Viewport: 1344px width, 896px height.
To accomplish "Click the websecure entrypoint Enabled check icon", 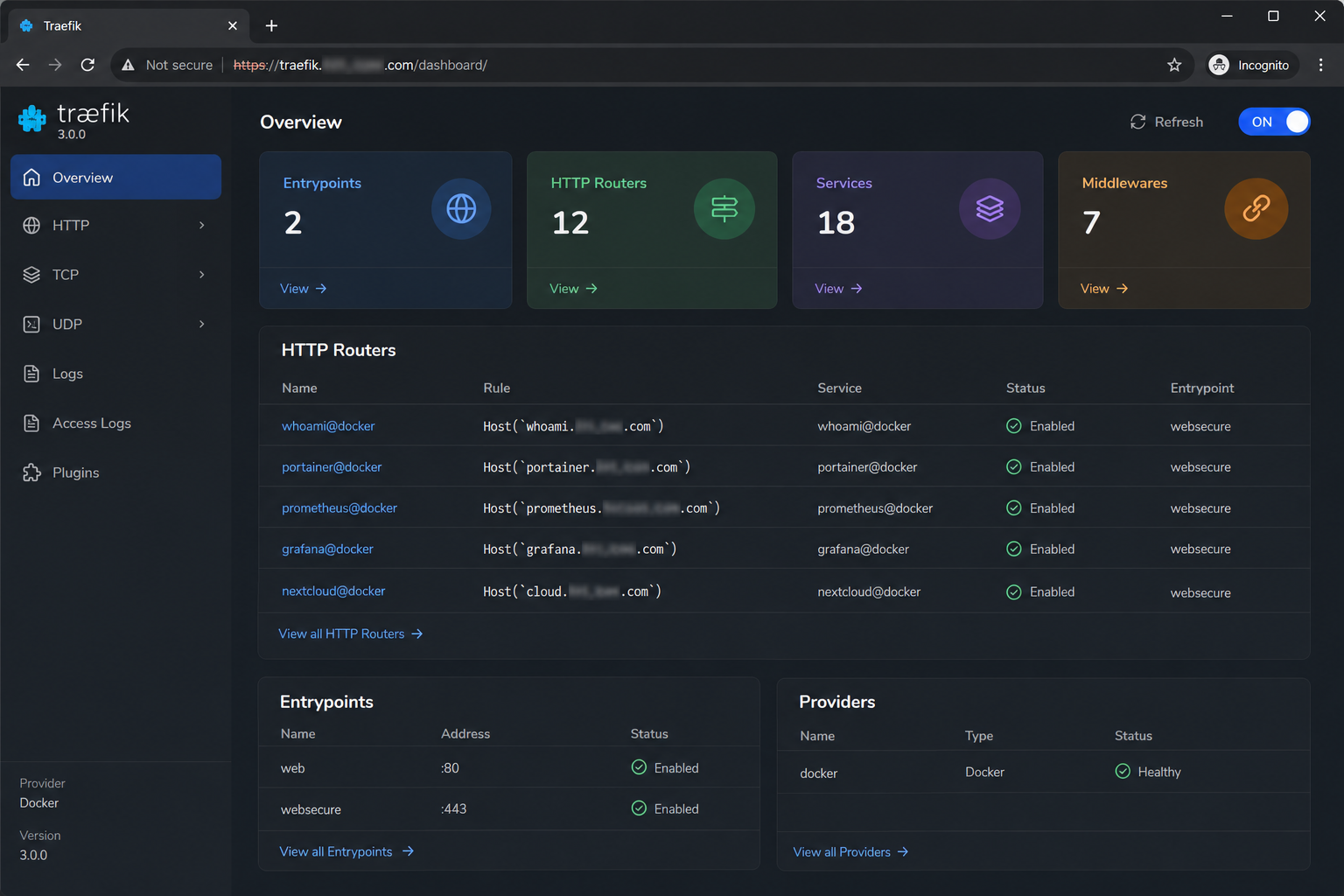I will coord(639,808).
